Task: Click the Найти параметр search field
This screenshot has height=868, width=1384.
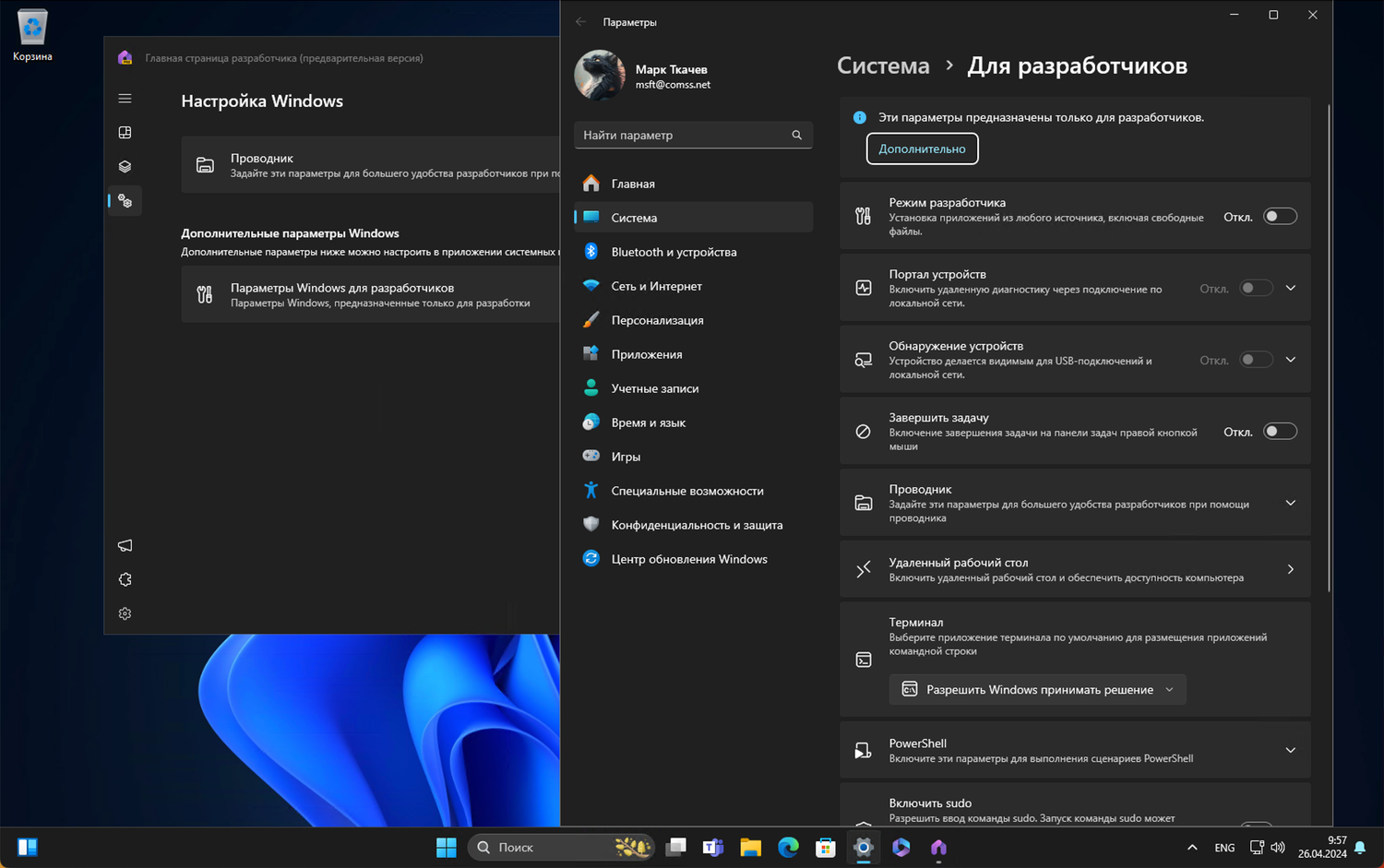Action: click(x=693, y=135)
